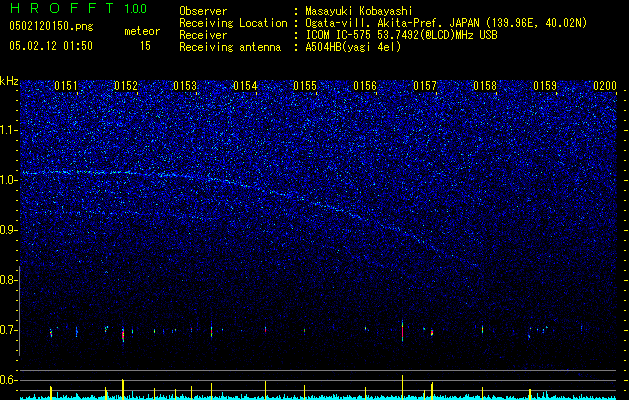Screen dimensions: 629x400
Task: Click the 'Observer' field label
Action: click(203, 12)
